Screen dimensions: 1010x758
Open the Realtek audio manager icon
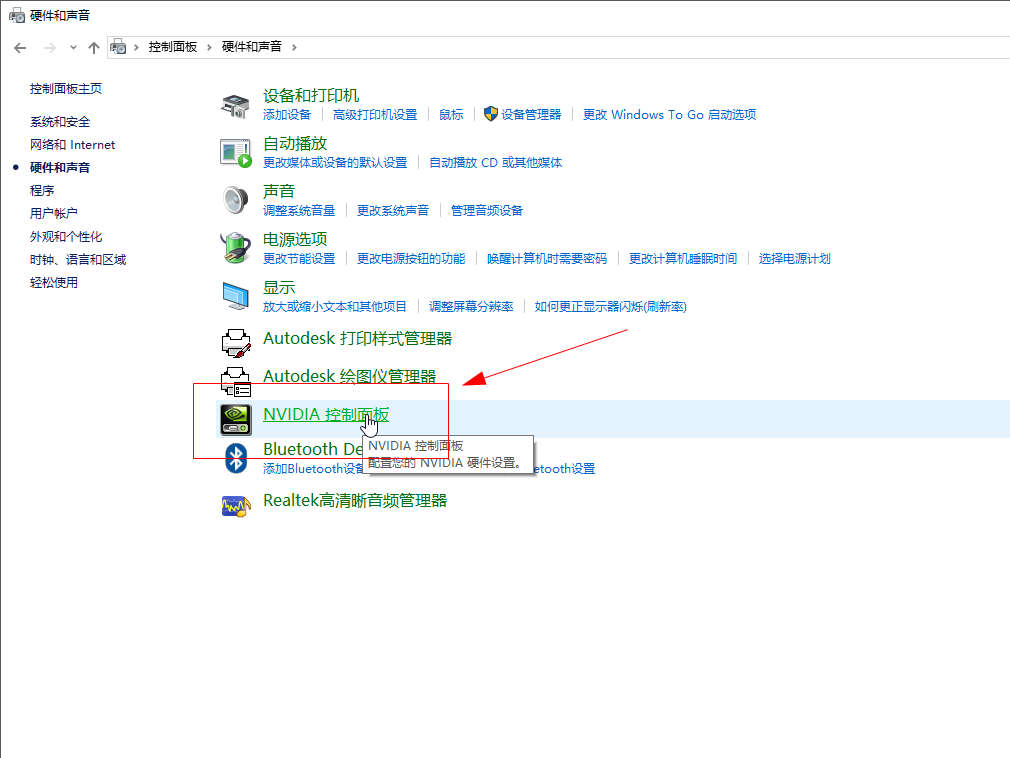(x=236, y=506)
